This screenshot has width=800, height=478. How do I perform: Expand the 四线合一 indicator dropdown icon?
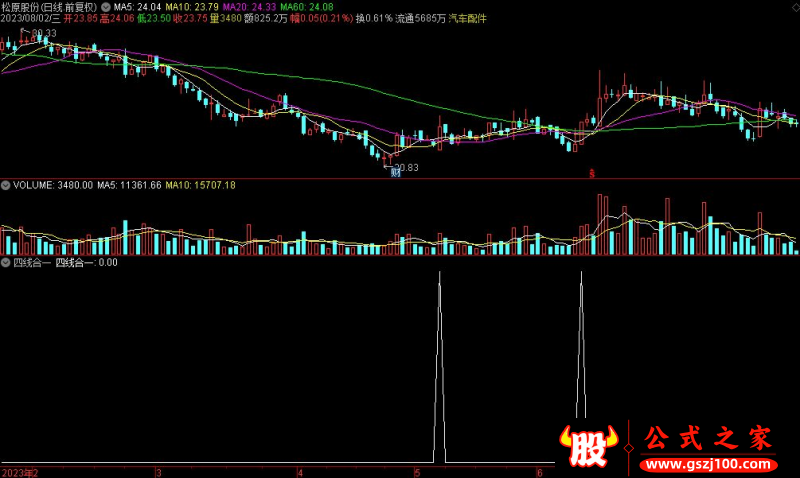(x=6, y=263)
